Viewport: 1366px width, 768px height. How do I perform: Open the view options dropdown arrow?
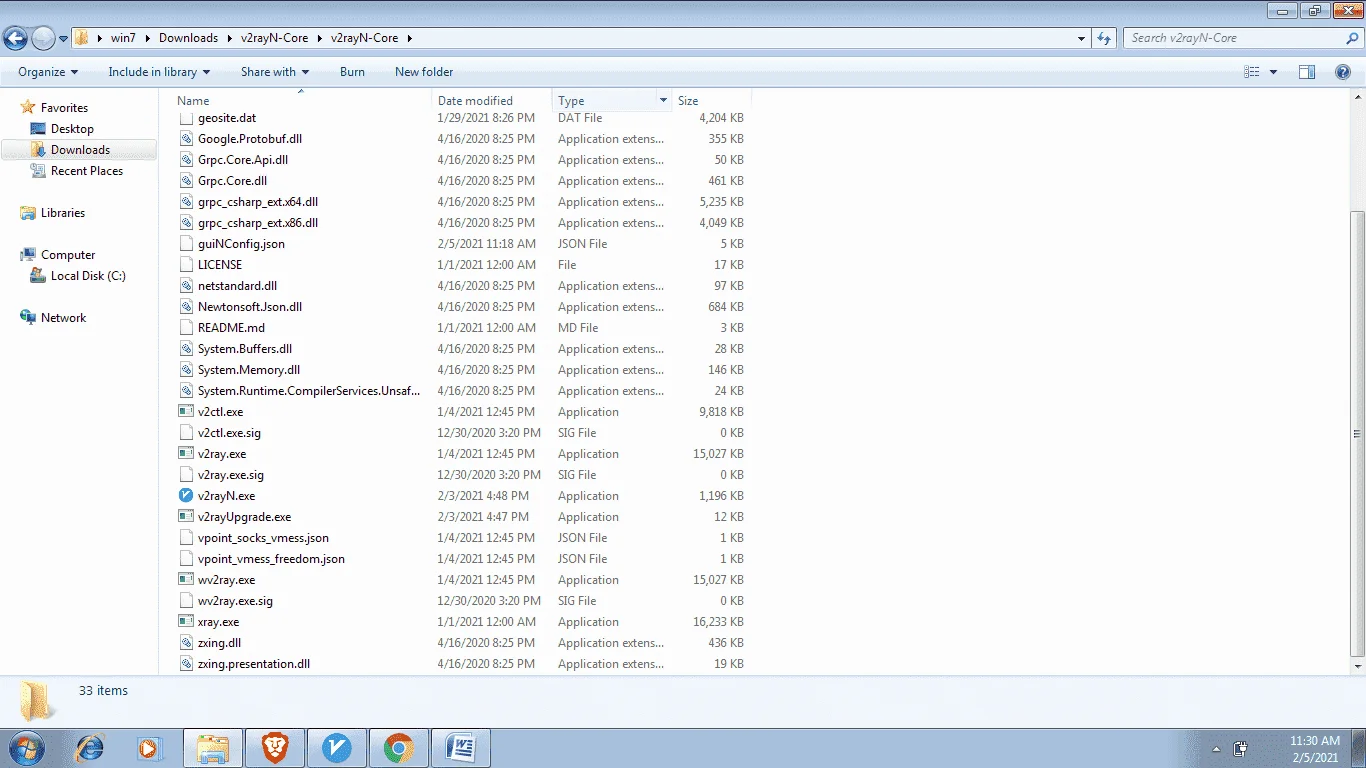click(x=1273, y=72)
